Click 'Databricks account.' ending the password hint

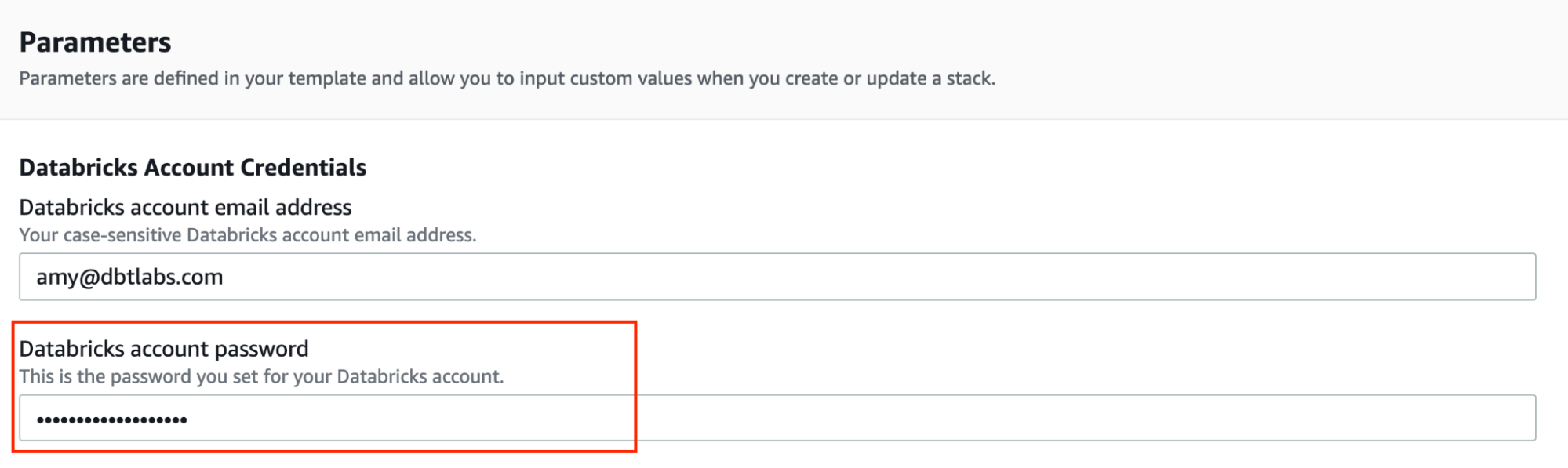point(420,377)
